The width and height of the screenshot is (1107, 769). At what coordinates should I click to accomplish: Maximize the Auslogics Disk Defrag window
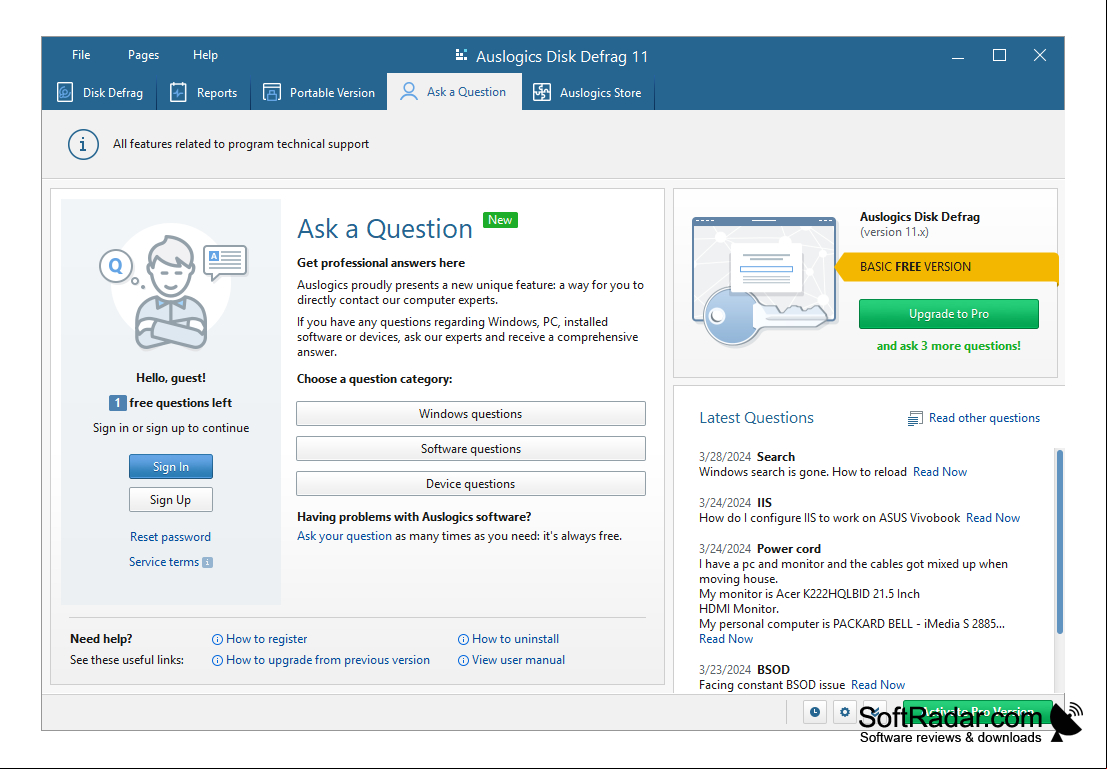(x=999, y=55)
